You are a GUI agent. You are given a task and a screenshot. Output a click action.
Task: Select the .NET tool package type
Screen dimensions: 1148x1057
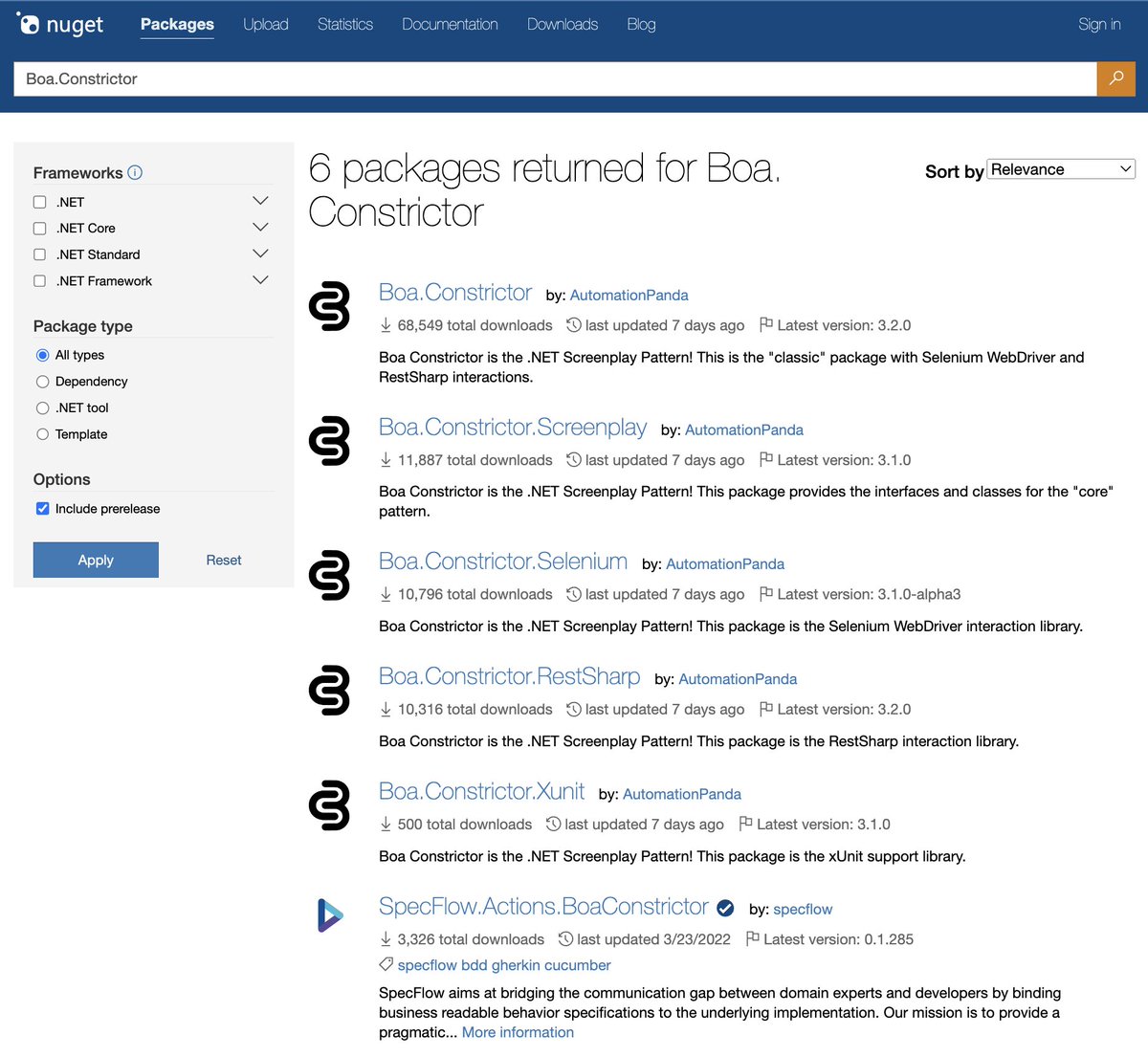(42, 407)
